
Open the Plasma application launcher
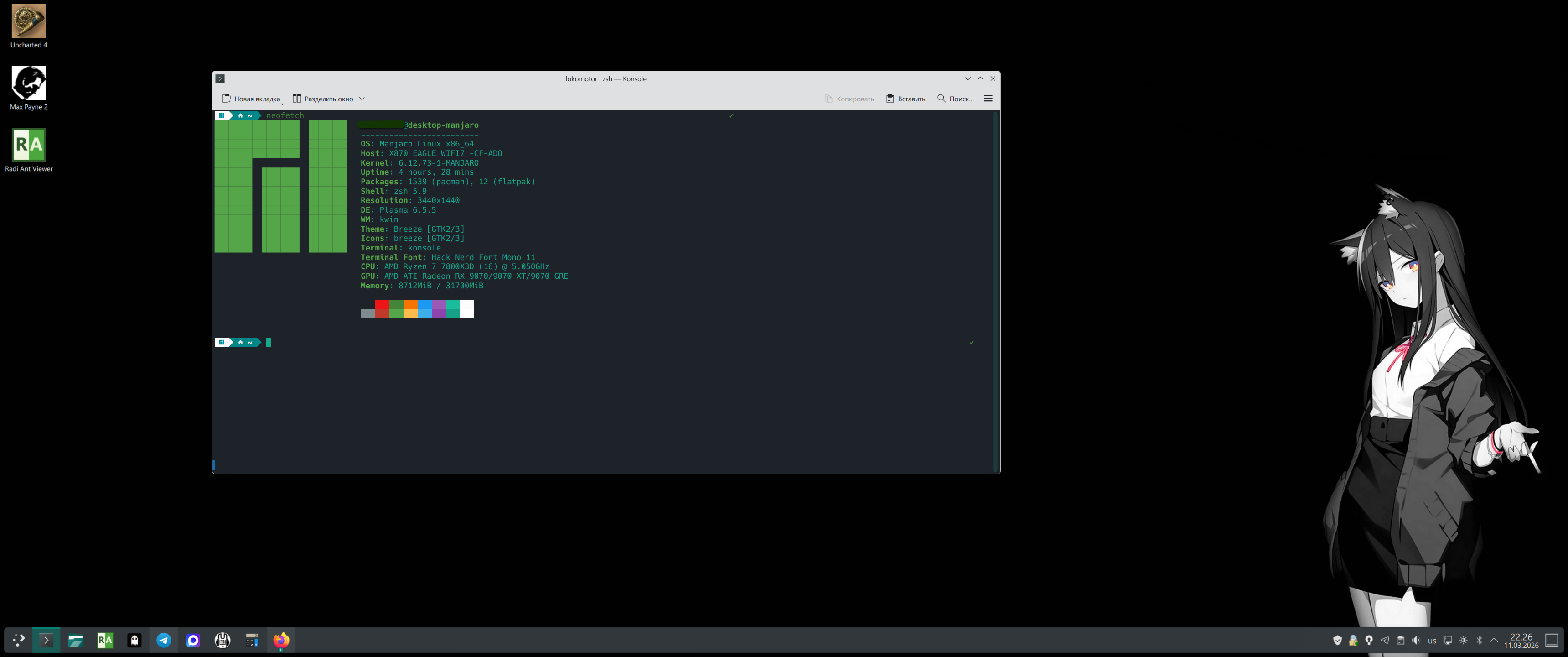tap(18, 640)
